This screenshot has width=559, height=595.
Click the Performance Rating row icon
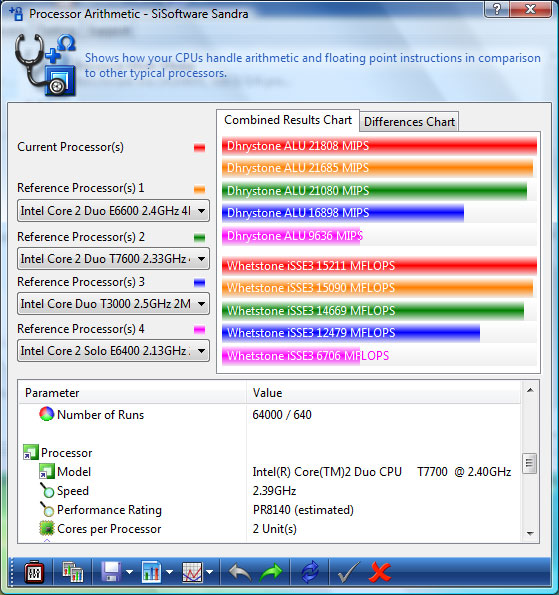(x=47, y=509)
